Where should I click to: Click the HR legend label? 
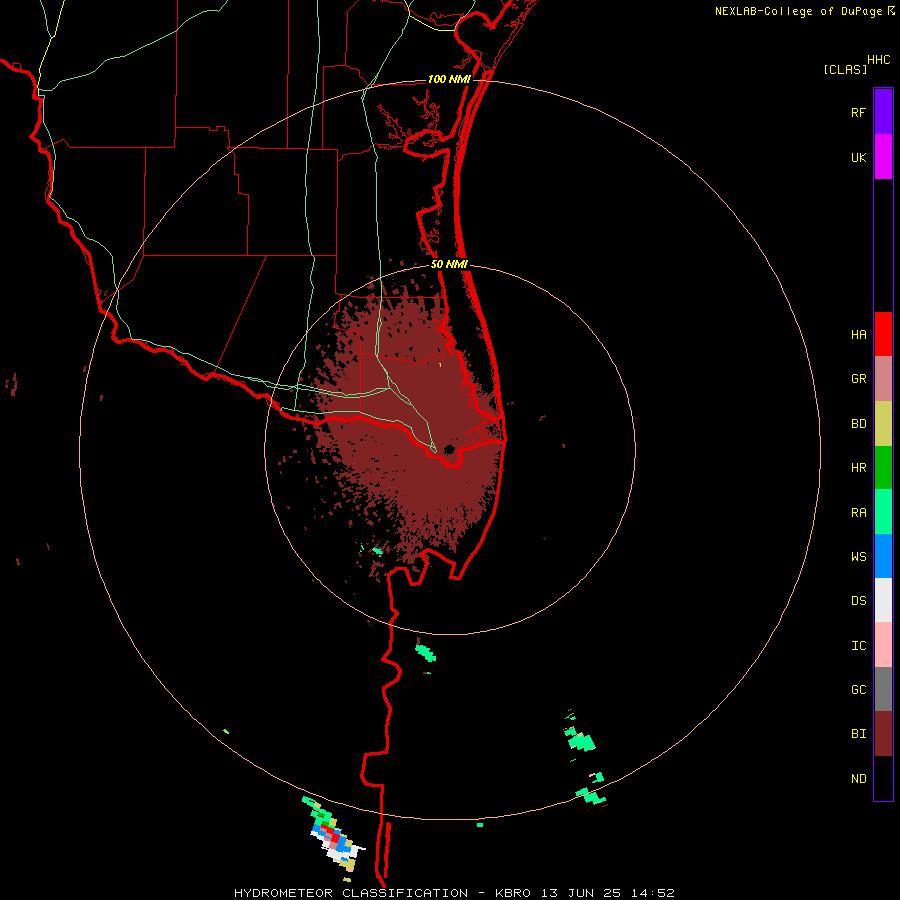point(858,468)
